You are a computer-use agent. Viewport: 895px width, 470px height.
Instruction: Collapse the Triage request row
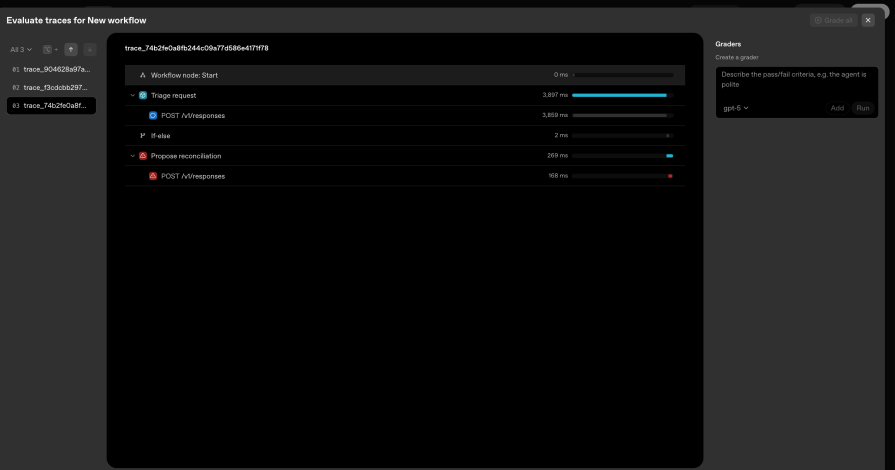(x=132, y=95)
